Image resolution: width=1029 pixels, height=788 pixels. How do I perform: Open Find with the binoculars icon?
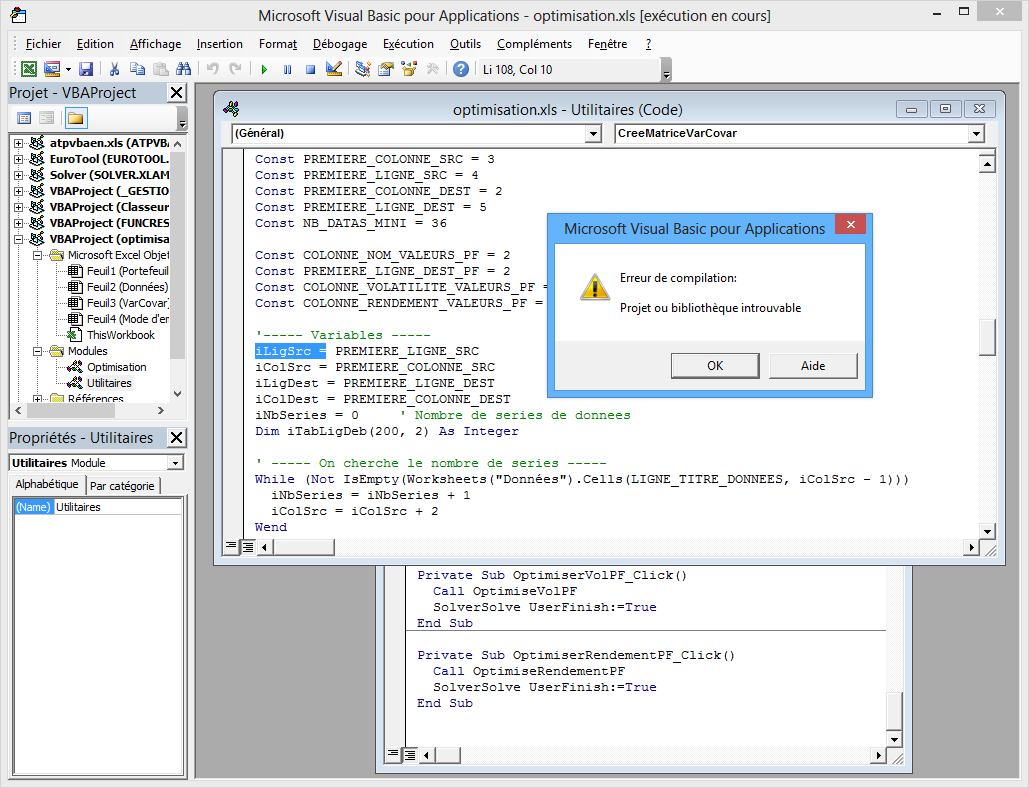coord(183,69)
